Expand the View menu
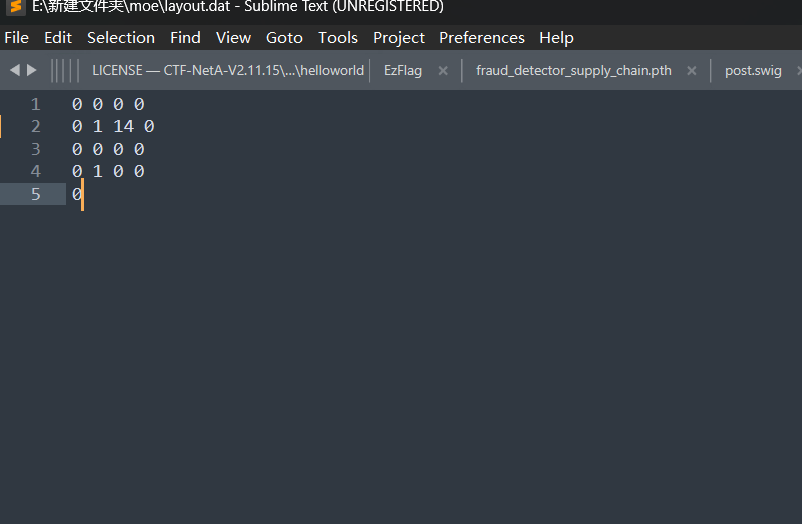 [233, 38]
